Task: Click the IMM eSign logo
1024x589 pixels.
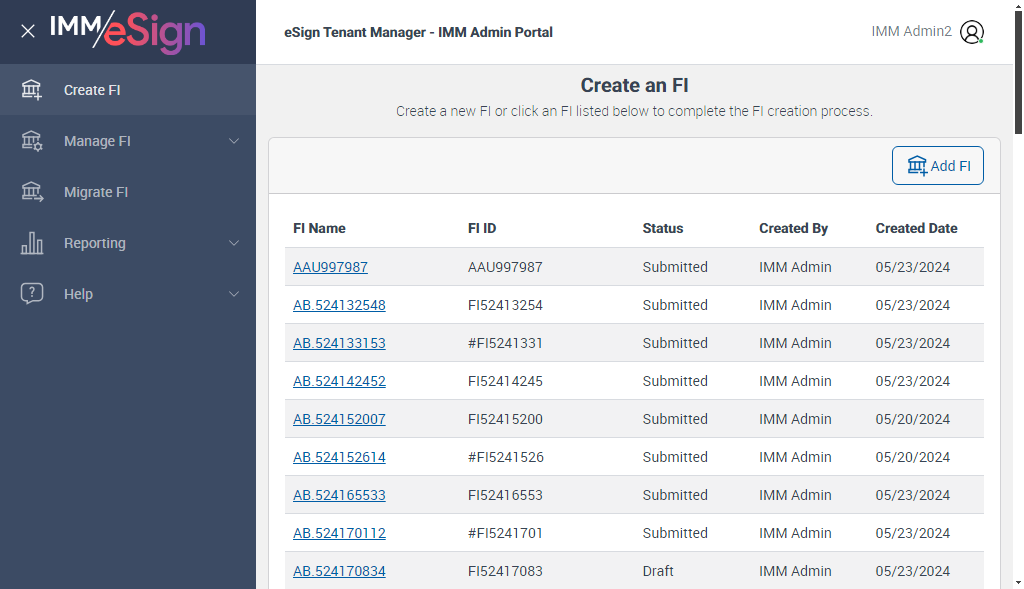Action: coord(127,31)
